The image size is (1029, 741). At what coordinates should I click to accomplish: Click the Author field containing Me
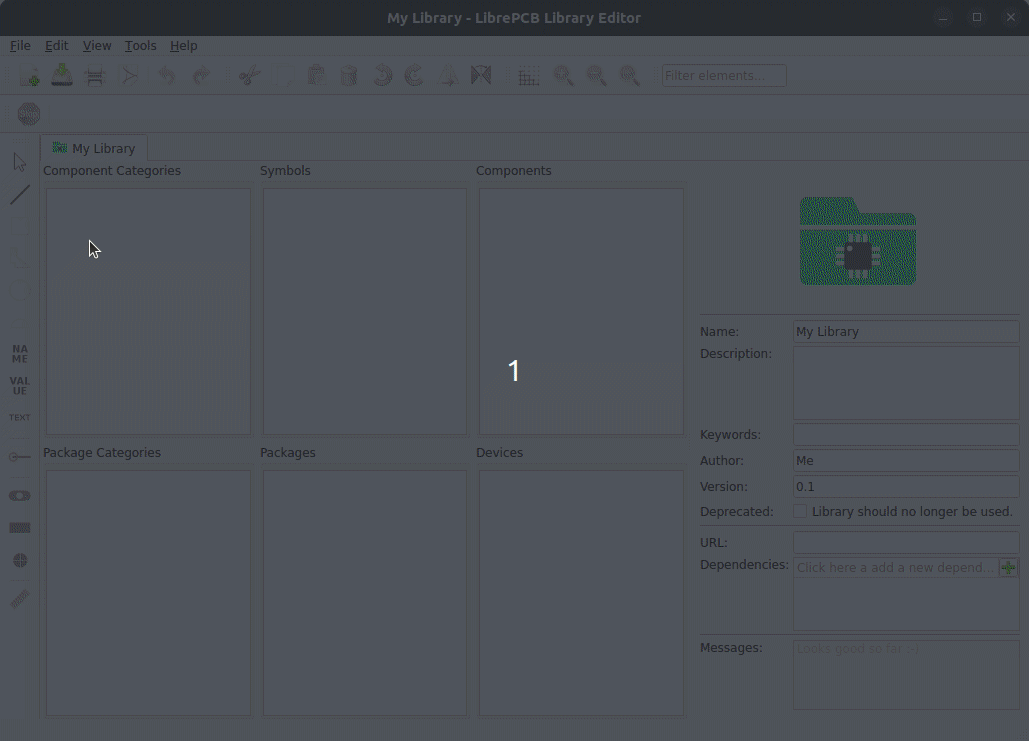(906, 461)
